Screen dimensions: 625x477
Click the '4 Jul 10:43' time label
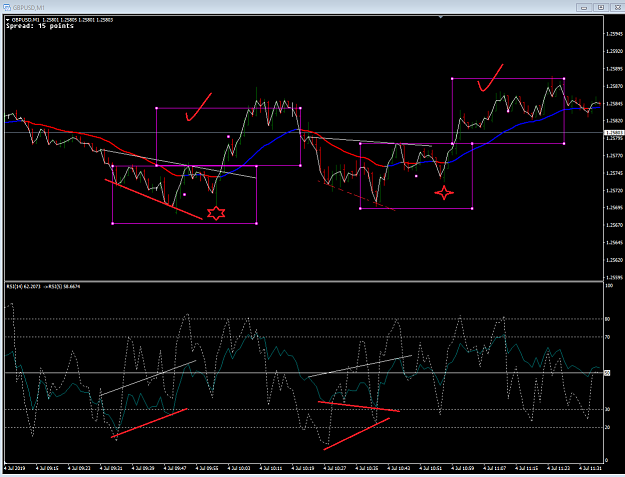point(399,468)
